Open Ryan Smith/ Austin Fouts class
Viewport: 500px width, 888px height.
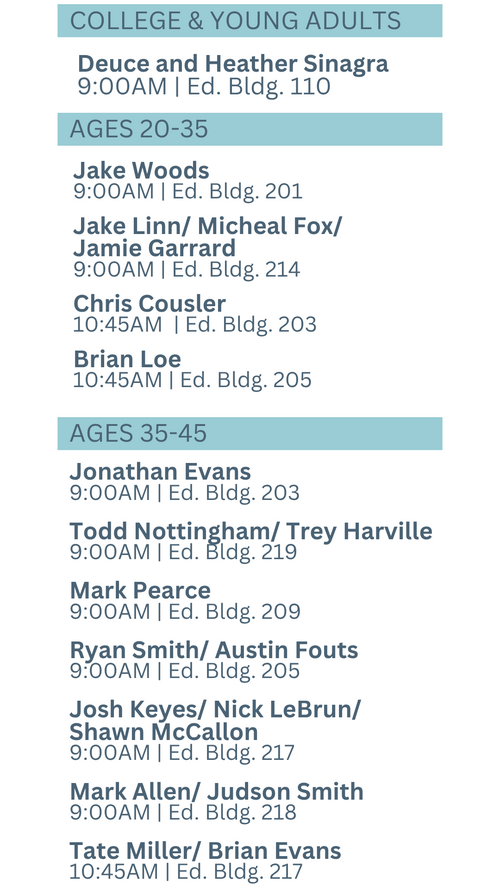point(214,650)
